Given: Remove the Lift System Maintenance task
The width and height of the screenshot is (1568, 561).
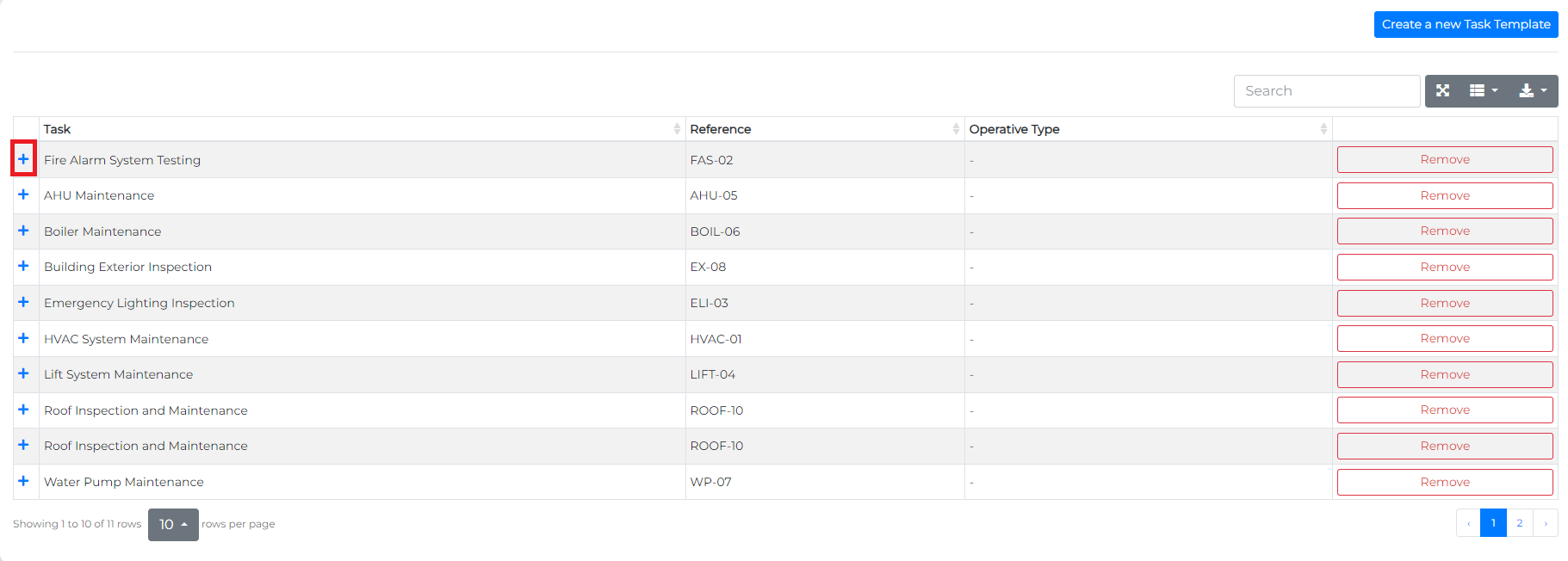Looking at the screenshot, I should pos(1444,374).
